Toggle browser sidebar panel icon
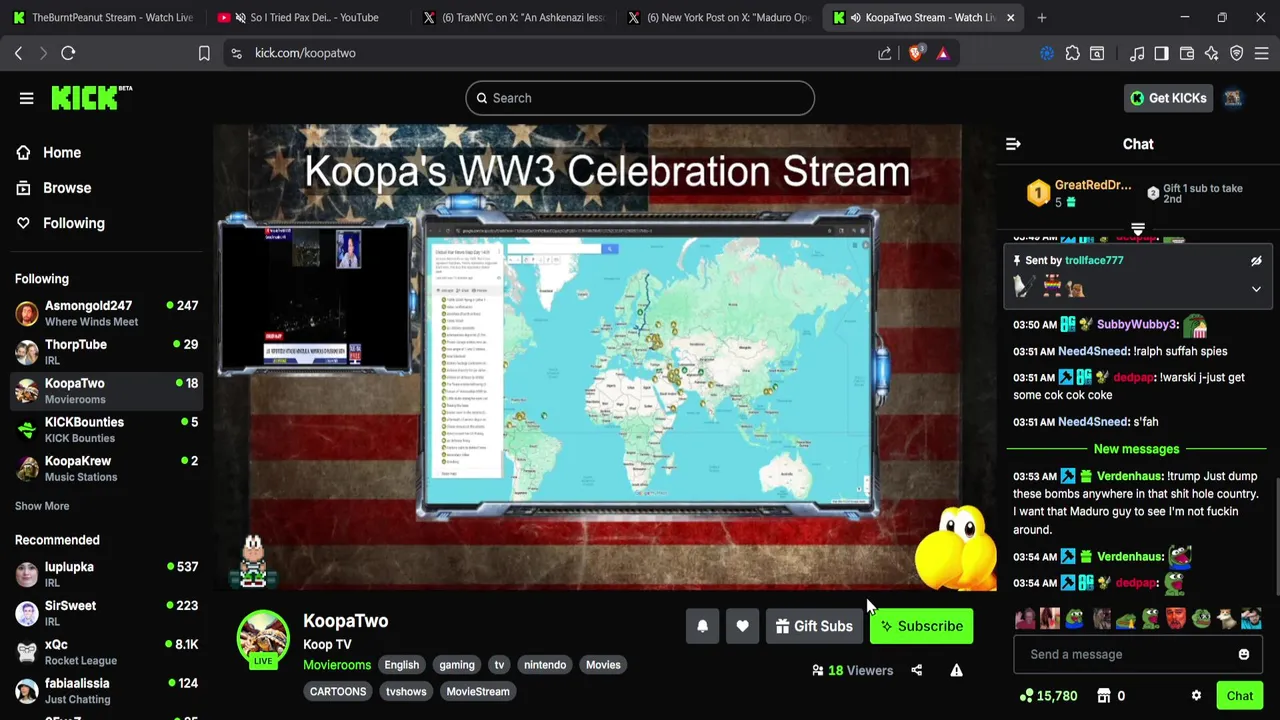Image resolution: width=1280 pixels, height=720 pixels. pos(1161,53)
